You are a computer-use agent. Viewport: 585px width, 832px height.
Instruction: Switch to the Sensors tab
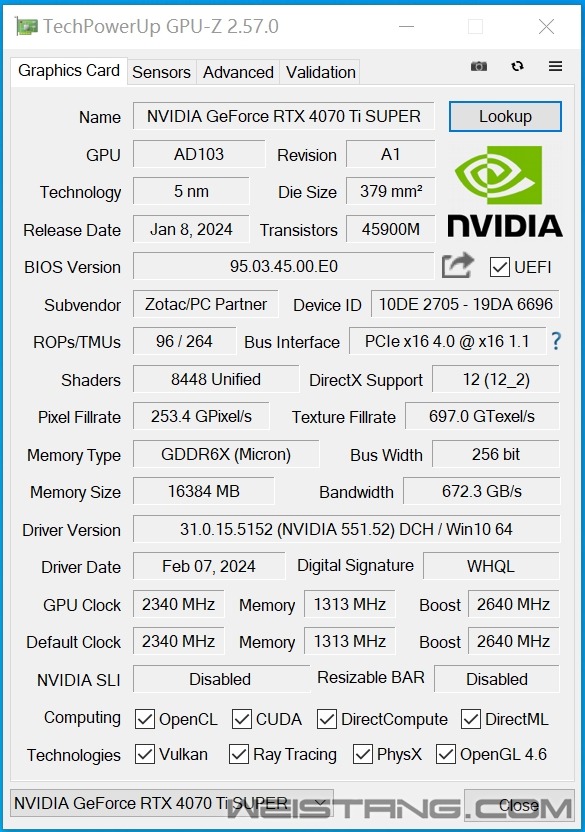pyautogui.click(x=161, y=72)
